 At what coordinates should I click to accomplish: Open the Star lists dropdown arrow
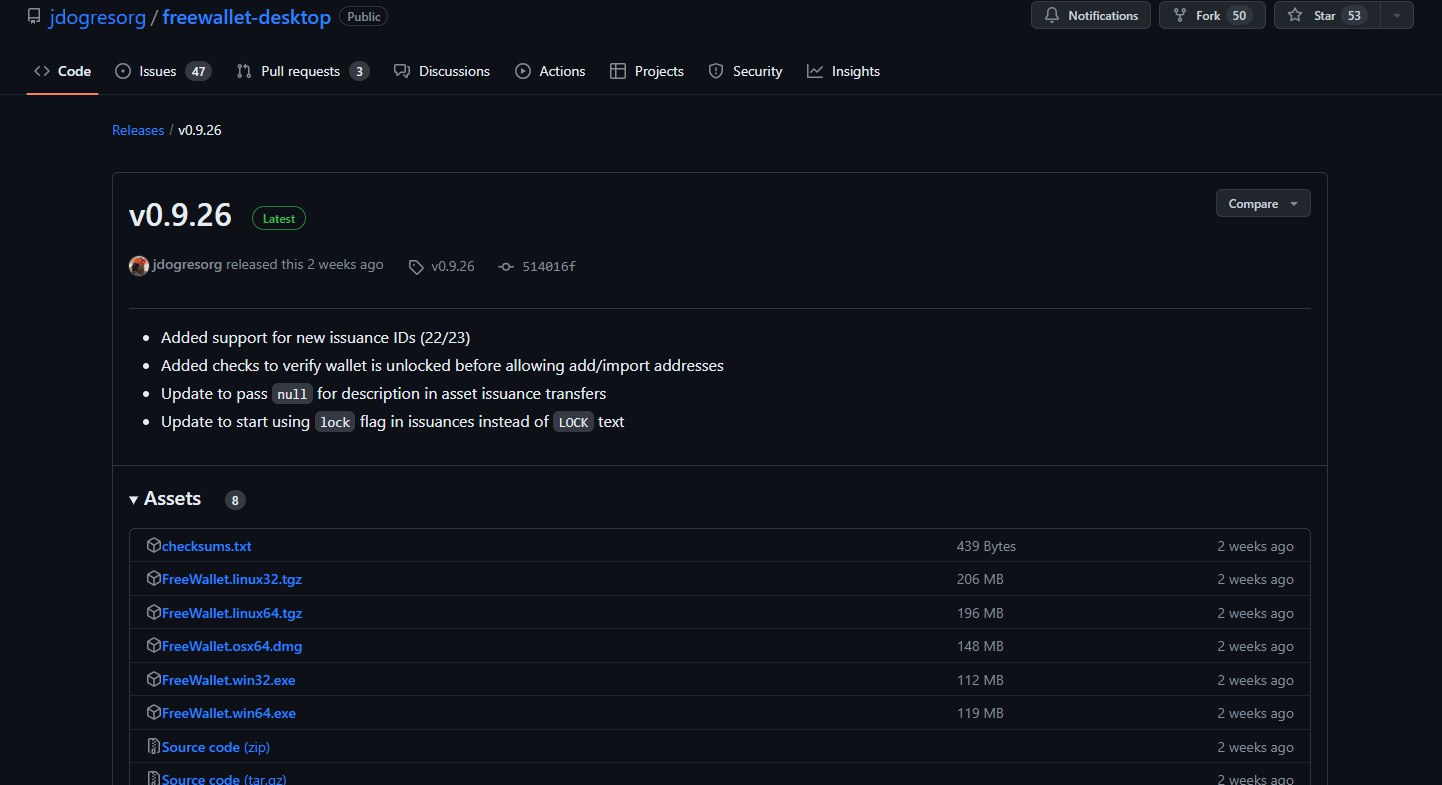(1397, 15)
